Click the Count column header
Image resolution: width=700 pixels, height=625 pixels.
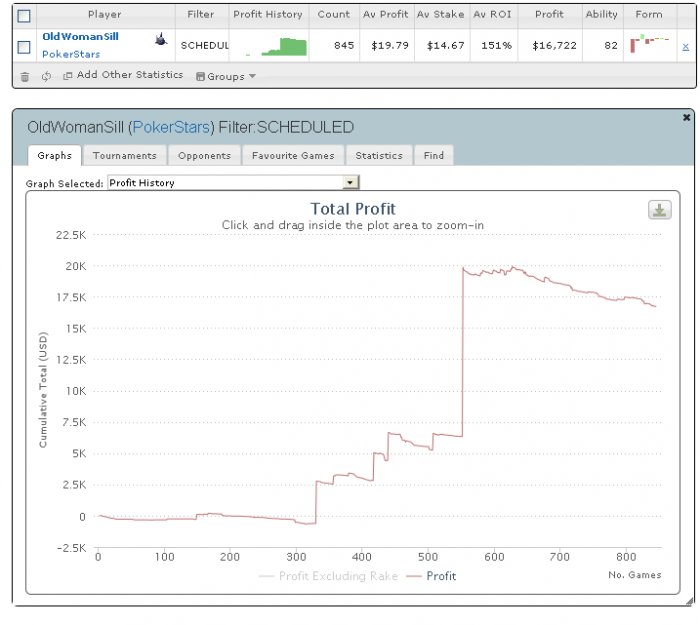[x=333, y=15]
